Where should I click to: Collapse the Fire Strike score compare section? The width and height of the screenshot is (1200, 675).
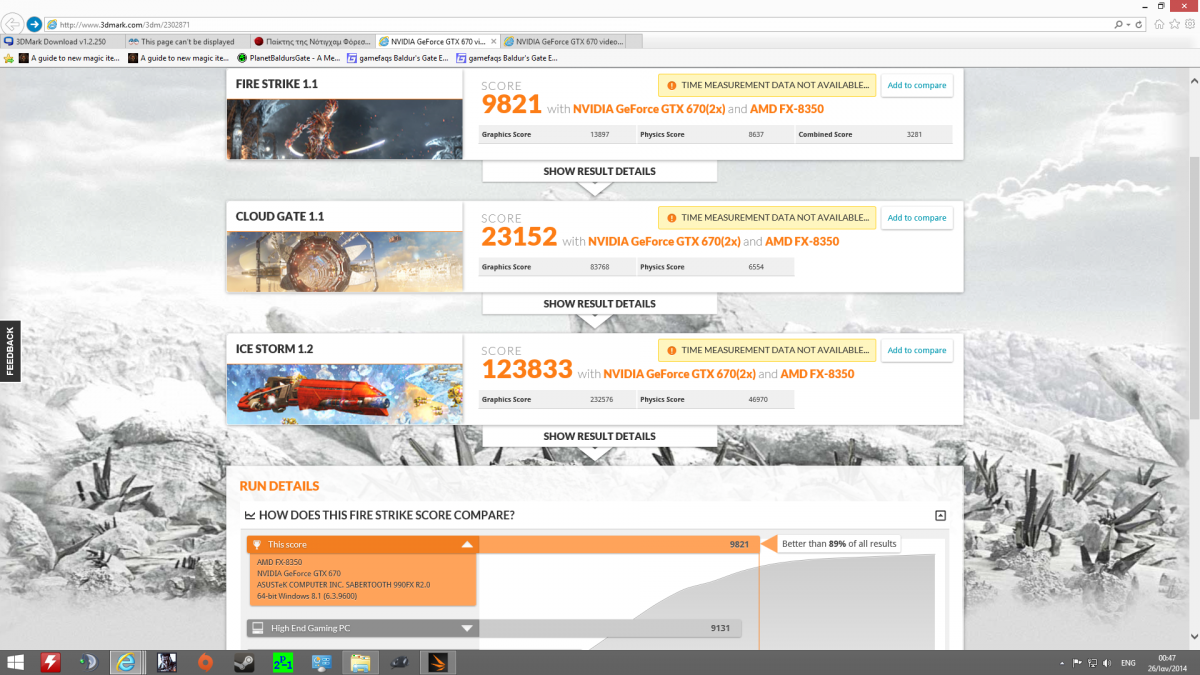pos(940,515)
